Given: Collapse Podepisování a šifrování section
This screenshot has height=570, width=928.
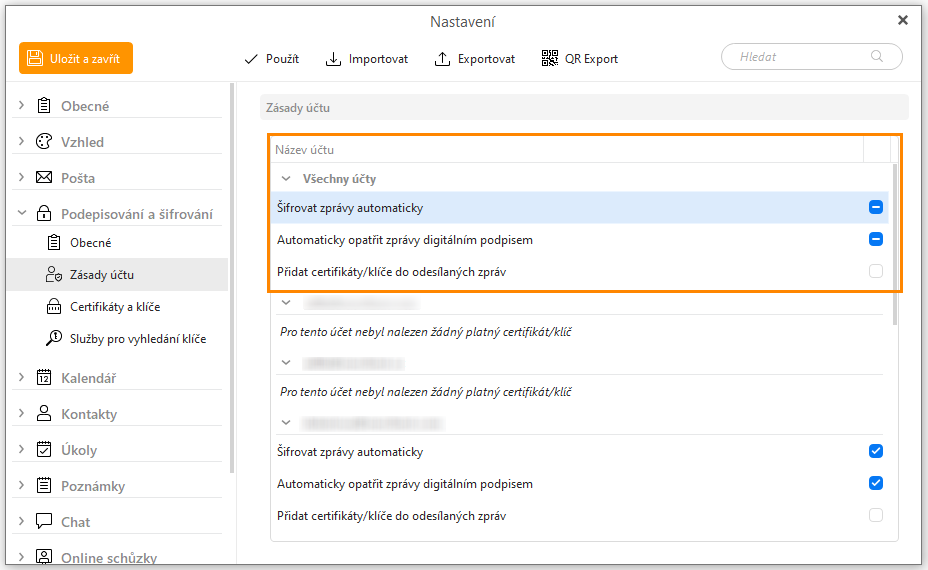Looking at the screenshot, I should point(22,214).
